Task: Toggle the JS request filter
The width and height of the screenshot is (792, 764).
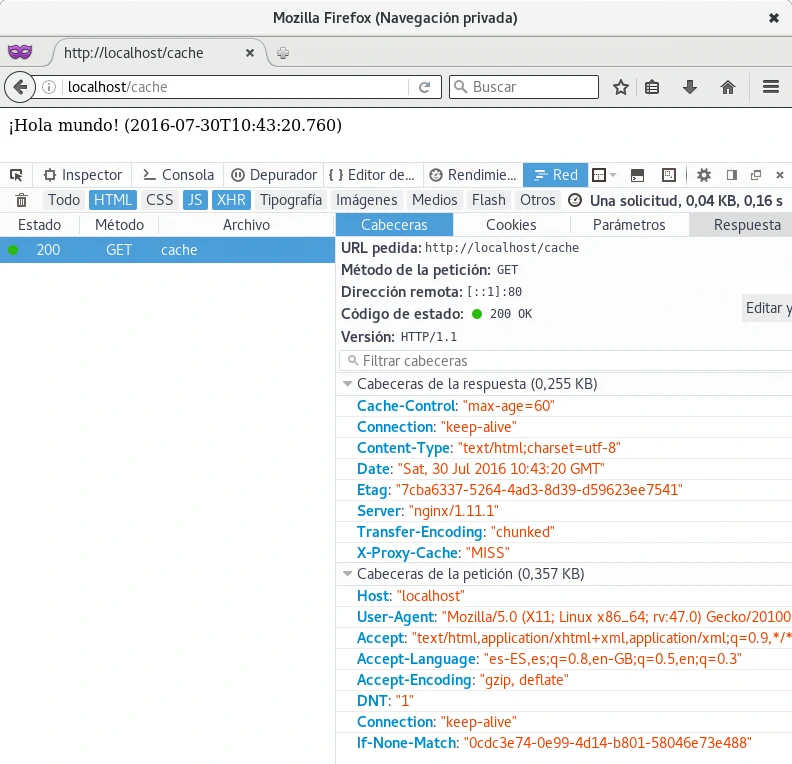Action: [x=194, y=200]
